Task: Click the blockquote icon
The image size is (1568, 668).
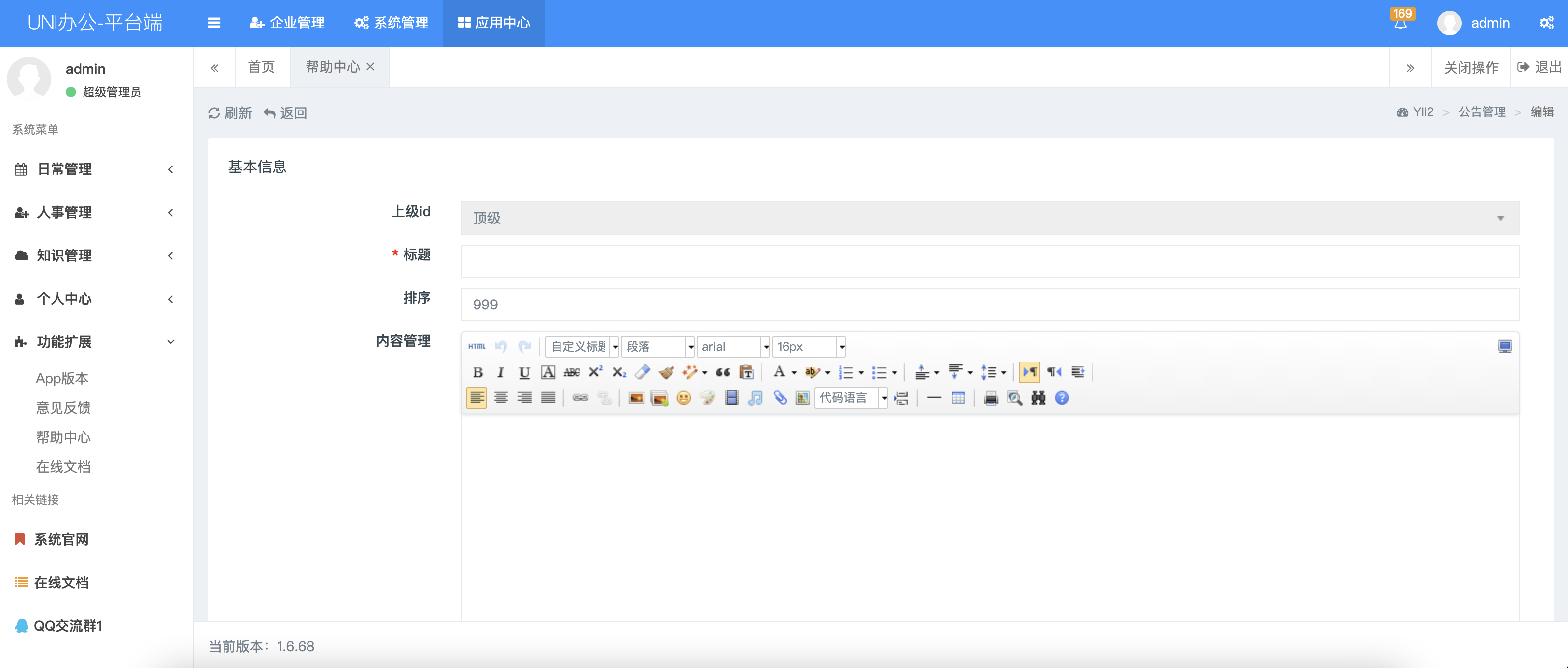Action: 723,372
